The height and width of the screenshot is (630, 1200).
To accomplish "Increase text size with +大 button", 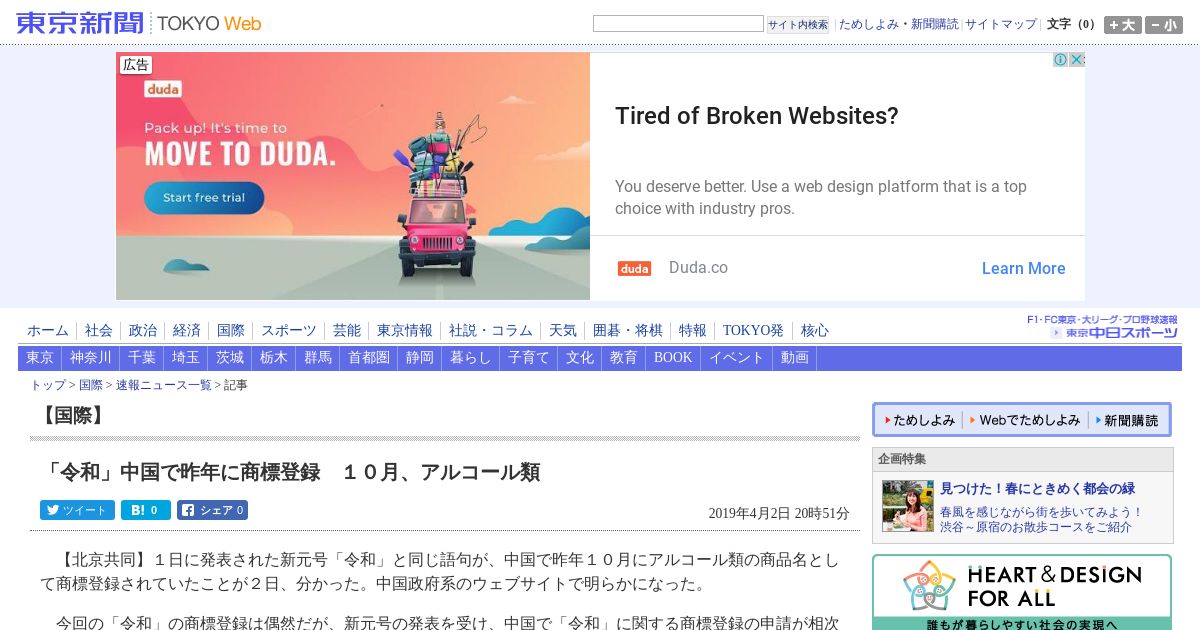I will pos(1122,25).
